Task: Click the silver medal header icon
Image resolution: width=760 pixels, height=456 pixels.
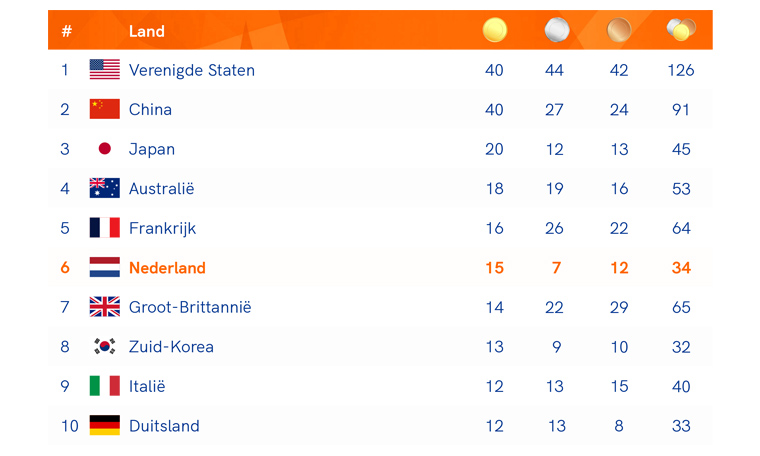Action: (x=556, y=30)
